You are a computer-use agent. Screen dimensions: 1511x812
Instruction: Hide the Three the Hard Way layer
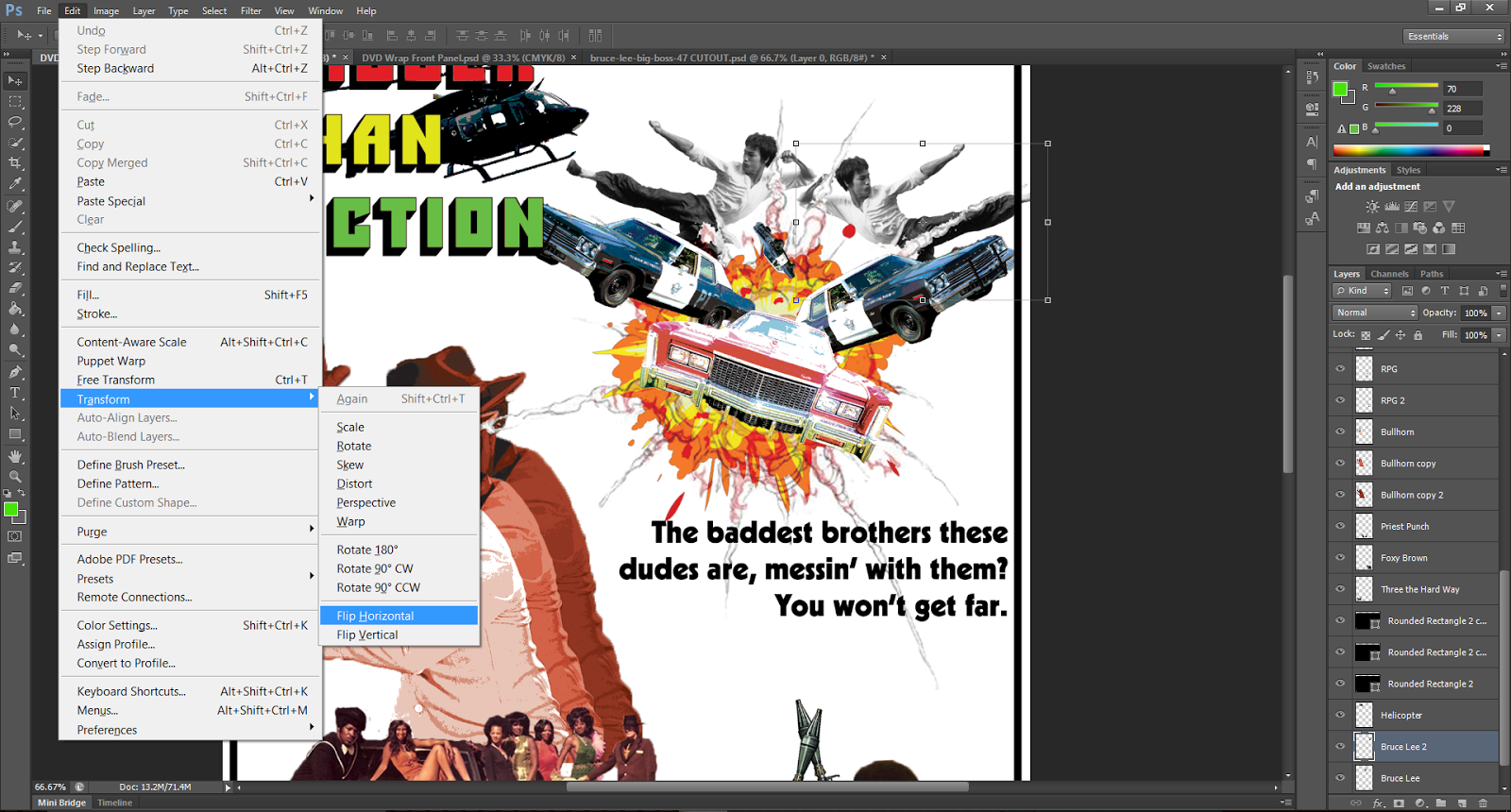(x=1340, y=589)
